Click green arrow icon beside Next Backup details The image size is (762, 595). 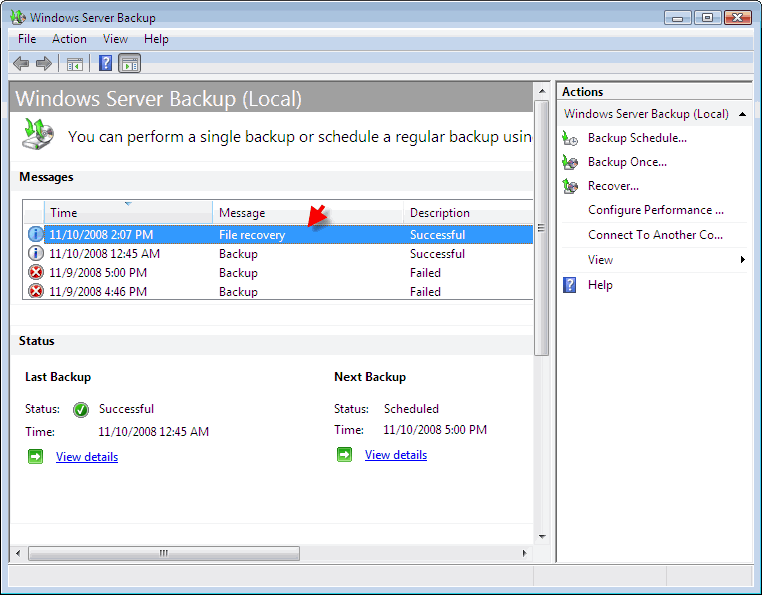pyautogui.click(x=345, y=455)
